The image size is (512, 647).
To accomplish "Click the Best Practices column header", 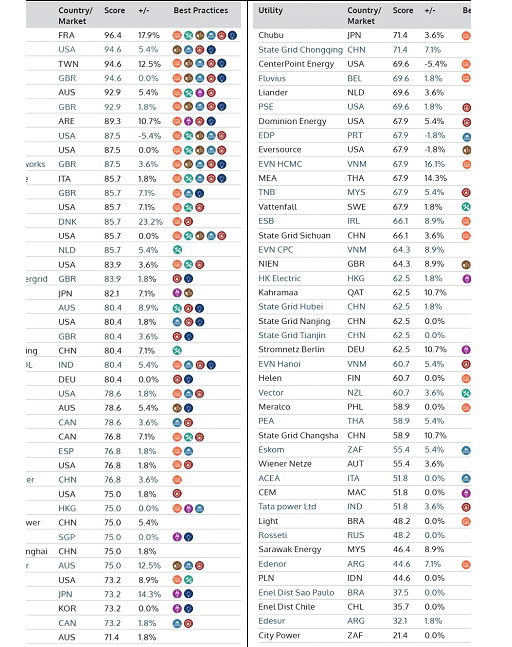I will pyautogui.click(x=201, y=11).
